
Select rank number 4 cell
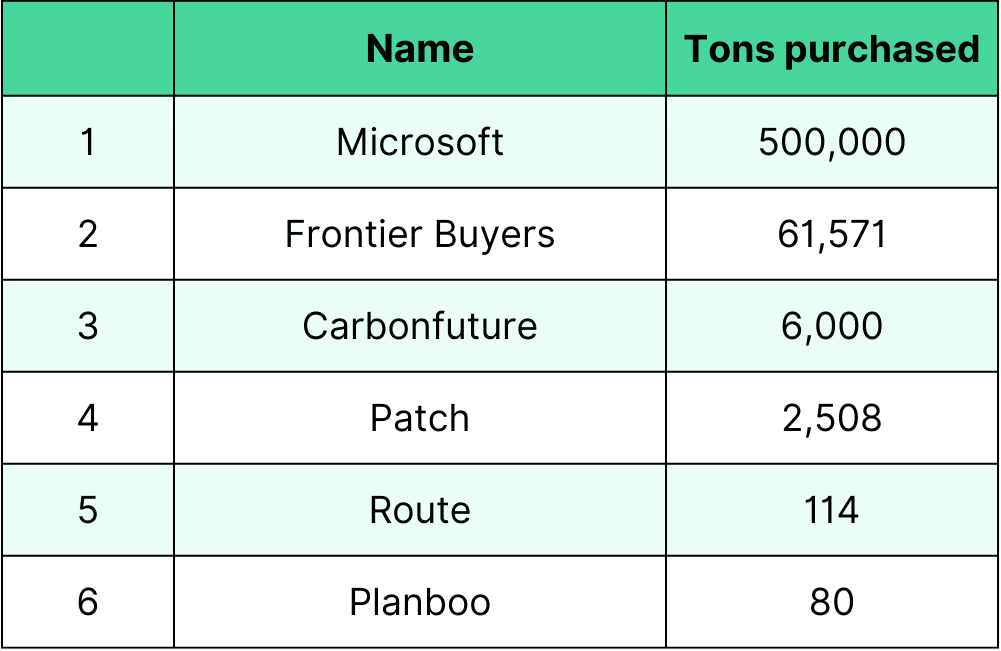88,418
